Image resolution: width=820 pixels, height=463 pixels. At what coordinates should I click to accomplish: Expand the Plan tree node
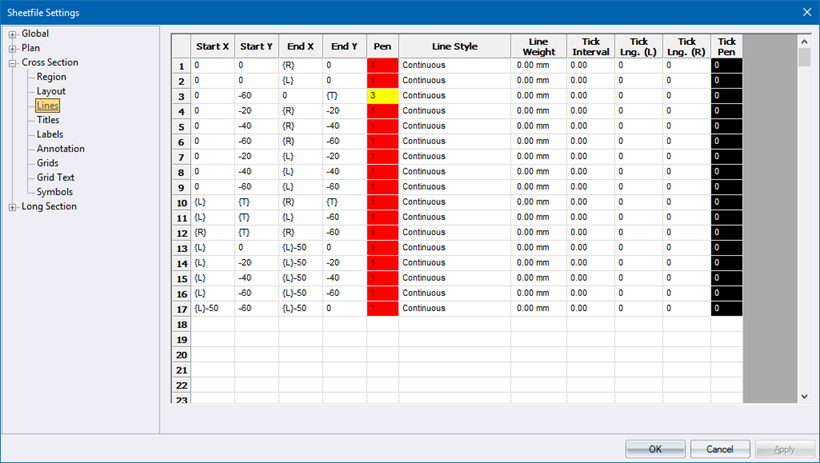coord(13,48)
